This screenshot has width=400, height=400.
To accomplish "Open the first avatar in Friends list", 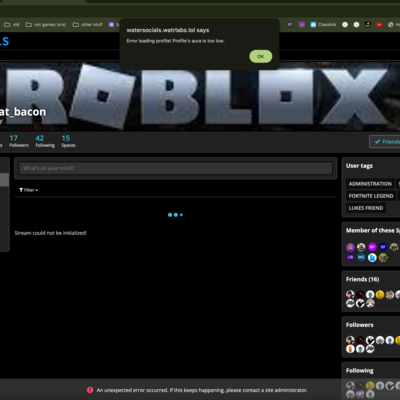I will pyautogui.click(x=350, y=295).
